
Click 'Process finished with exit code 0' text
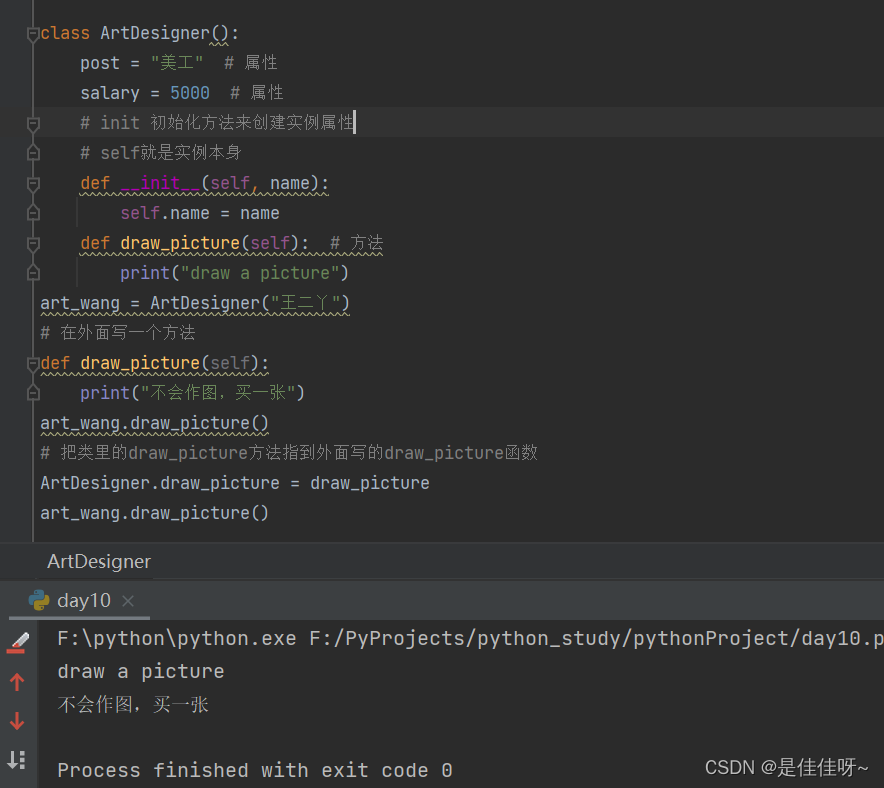255,770
